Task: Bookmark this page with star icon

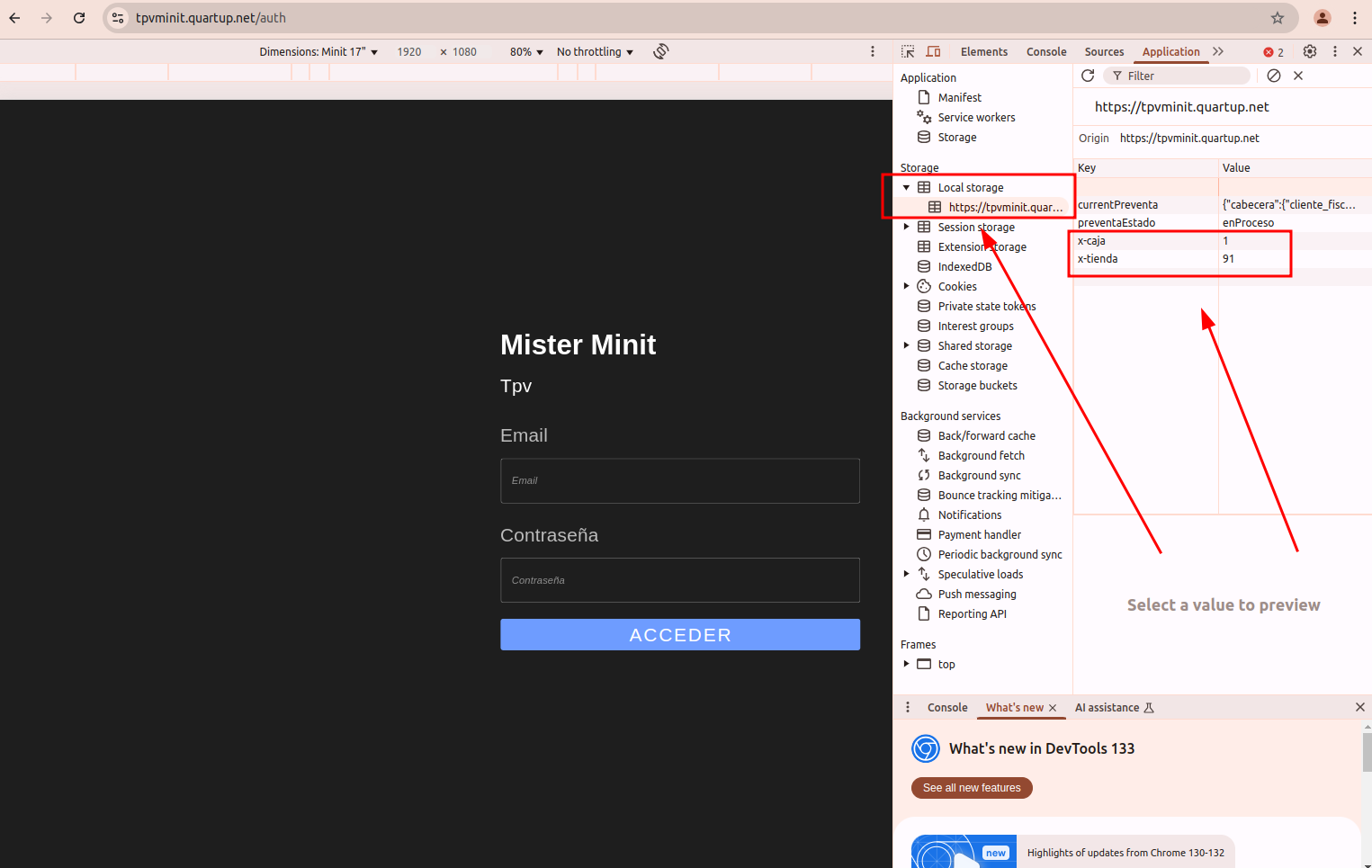Action: [x=1278, y=18]
